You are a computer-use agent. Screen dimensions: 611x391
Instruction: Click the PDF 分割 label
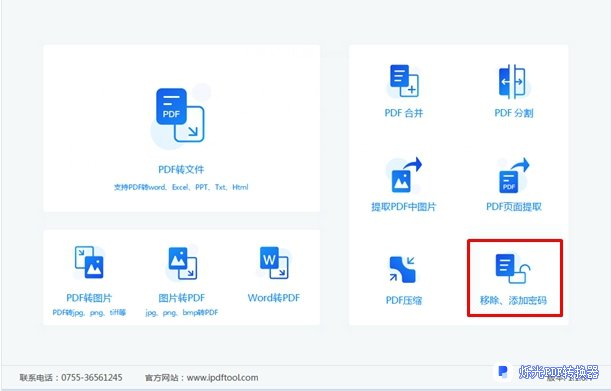coord(514,113)
